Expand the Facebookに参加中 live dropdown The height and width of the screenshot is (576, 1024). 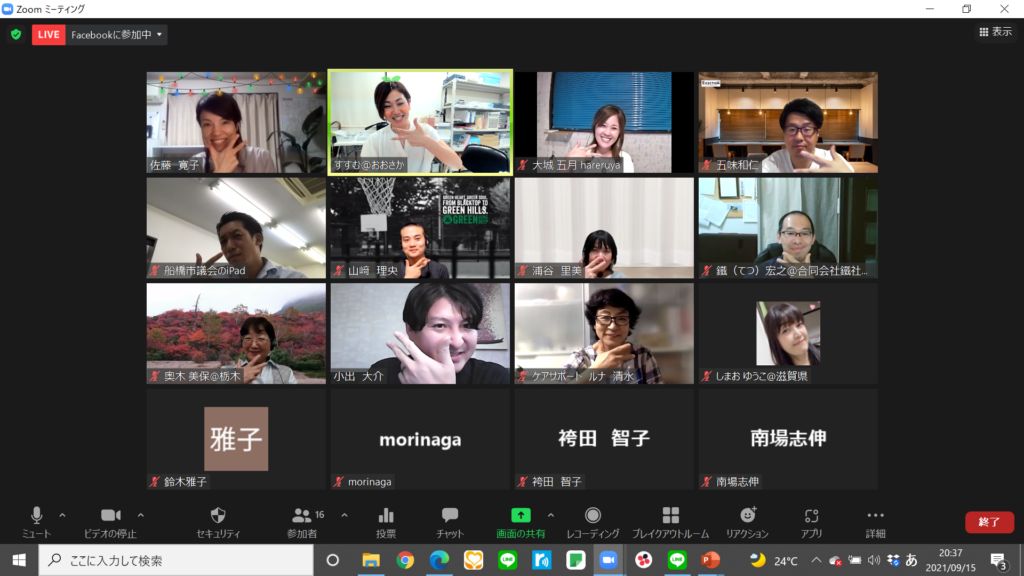tap(160, 34)
